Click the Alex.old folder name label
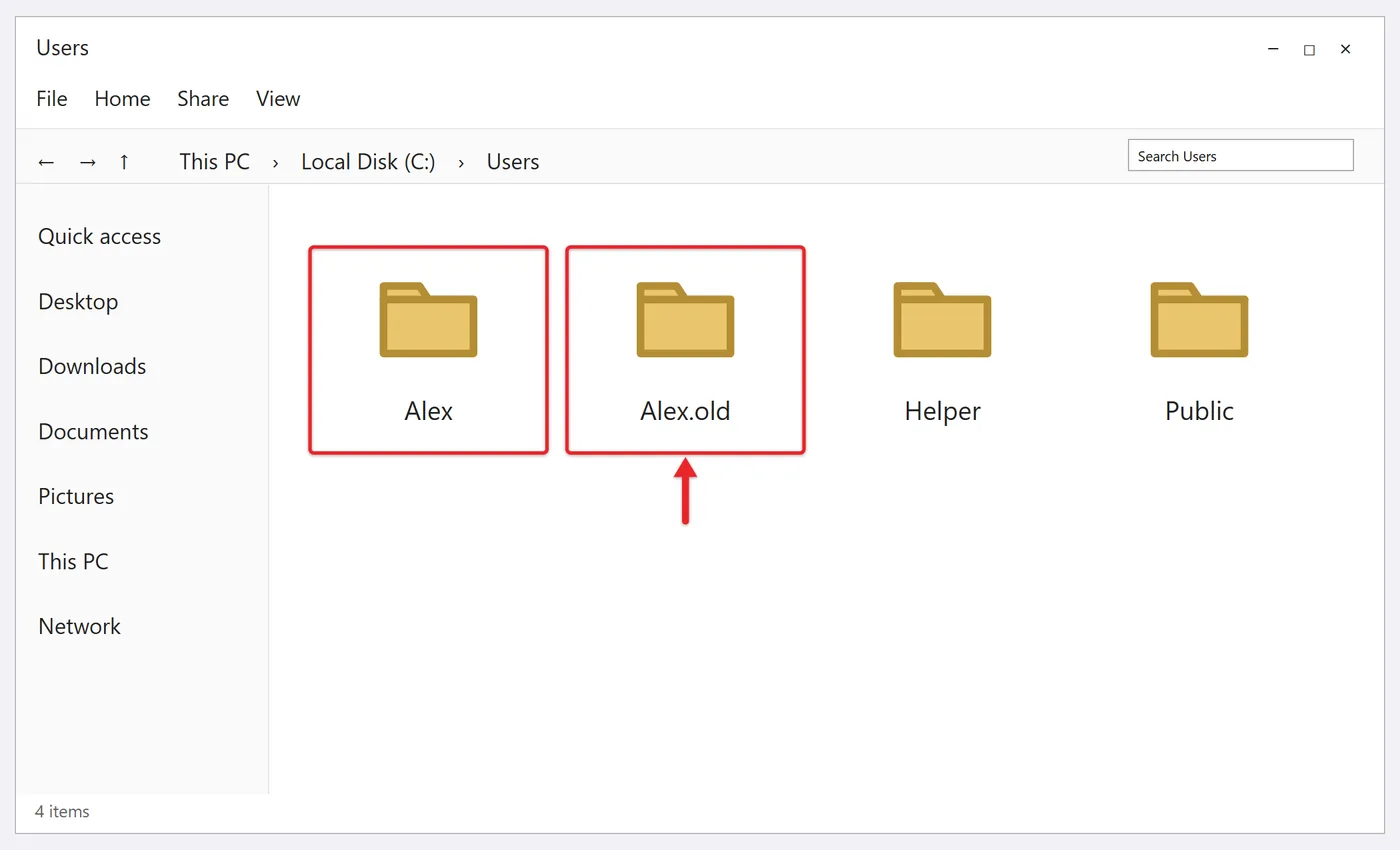Image resolution: width=1400 pixels, height=850 pixels. tap(685, 411)
